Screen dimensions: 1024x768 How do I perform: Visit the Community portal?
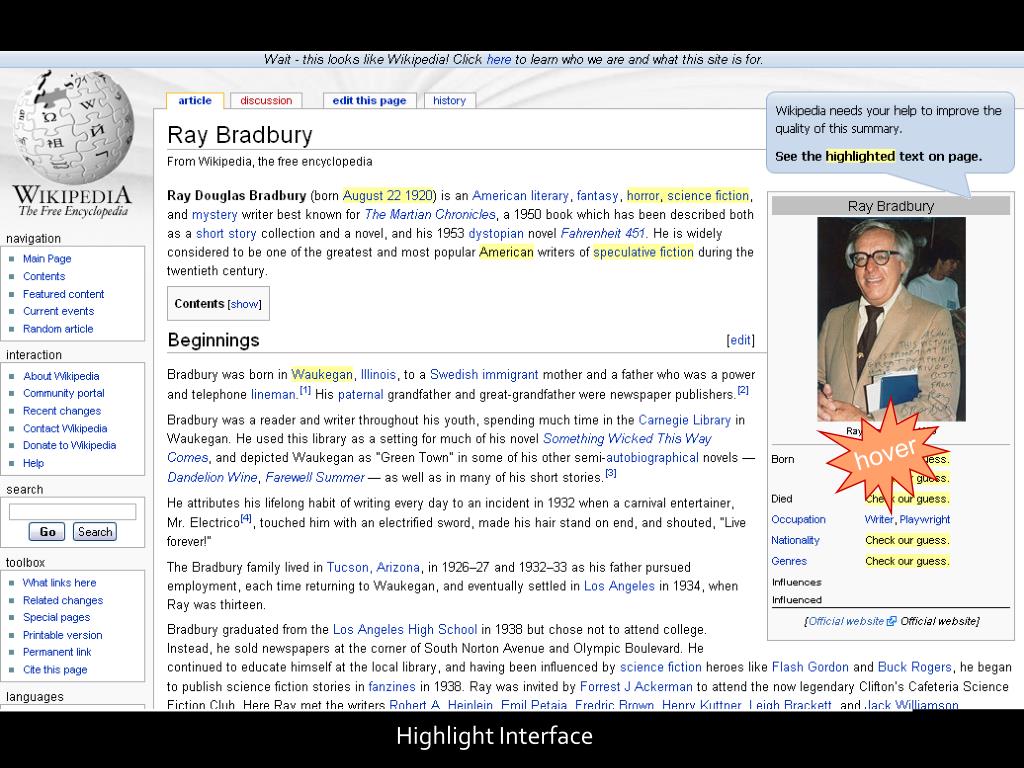(64, 393)
